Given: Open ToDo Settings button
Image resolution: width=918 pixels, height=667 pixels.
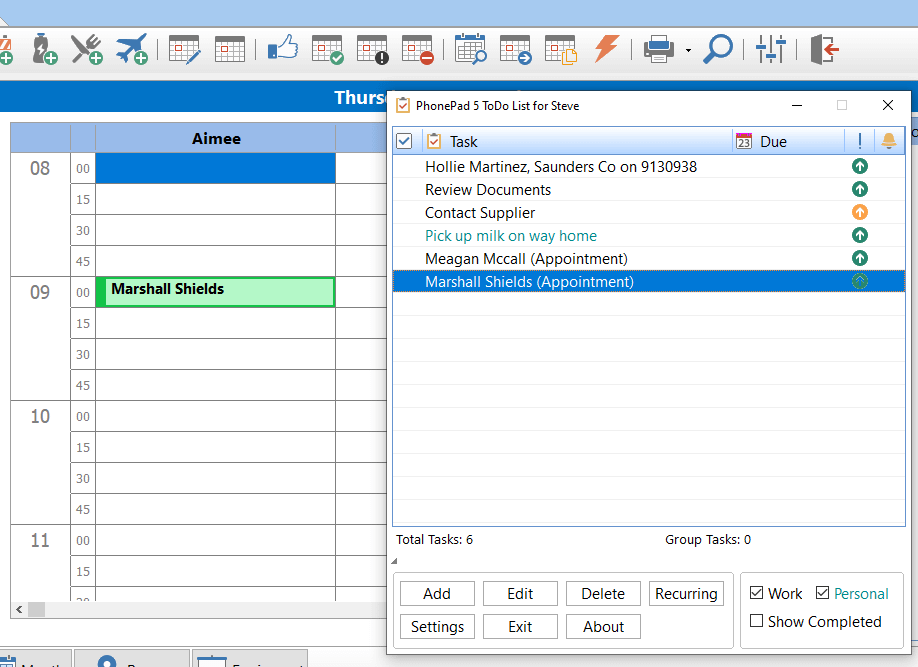Looking at the screenshot, I should click(437, 626).
